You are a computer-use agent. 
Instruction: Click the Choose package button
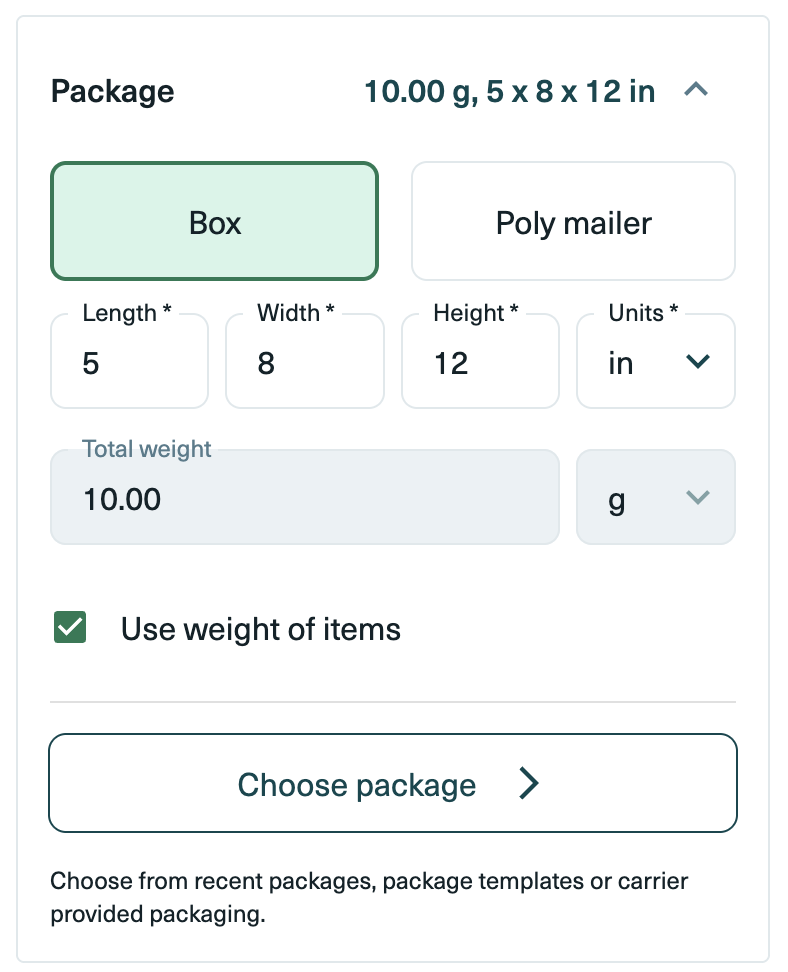click(x=393, y=783)
